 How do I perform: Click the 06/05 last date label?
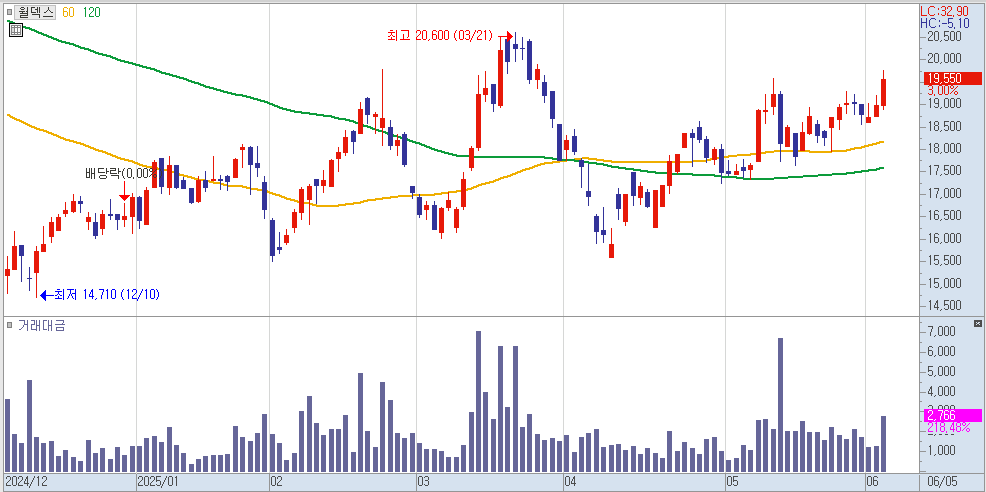(941, 483)
